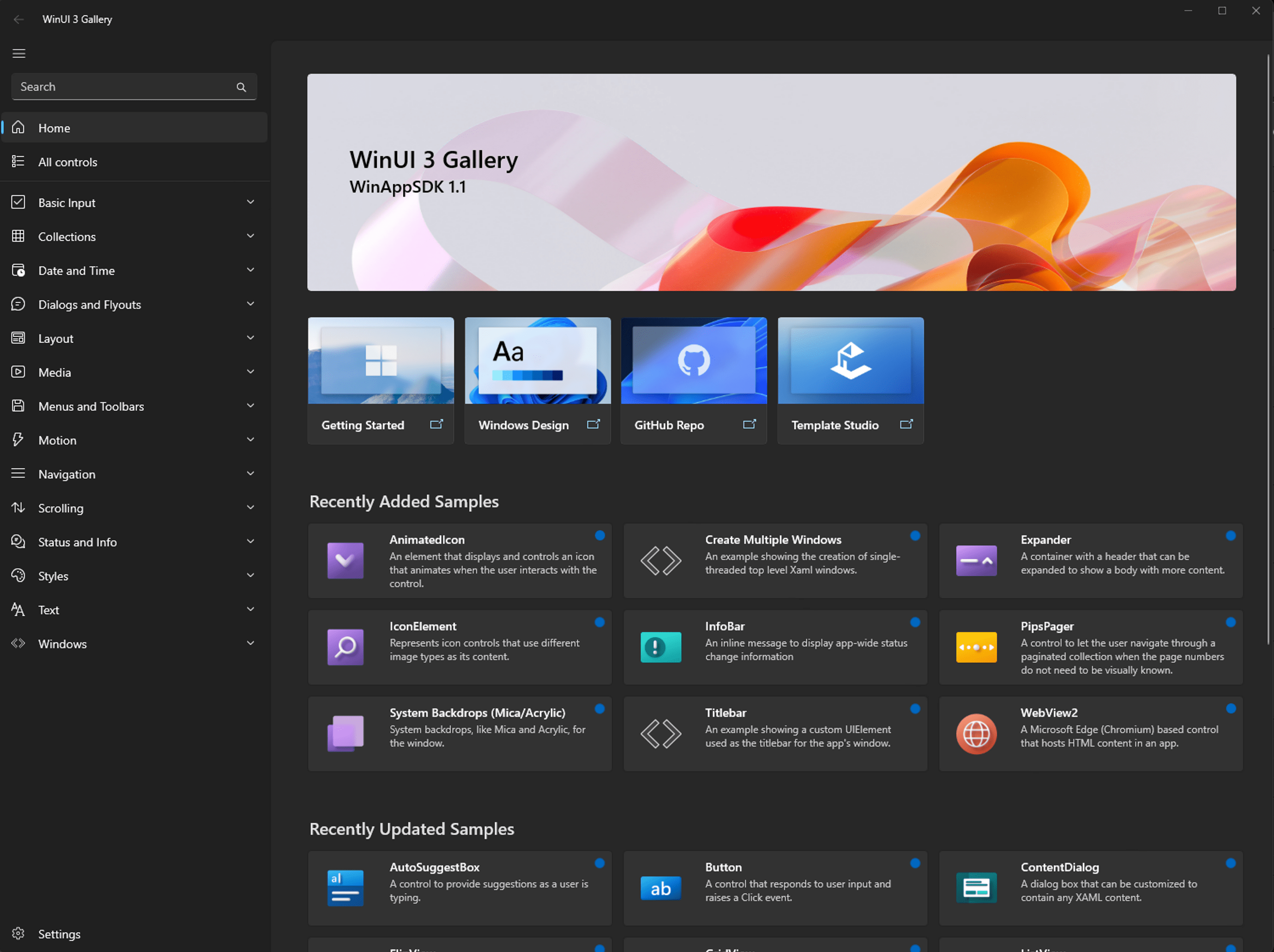Click the WebView2 globe icon
This screenshot has height=952, width=1274.
[976, 734]
